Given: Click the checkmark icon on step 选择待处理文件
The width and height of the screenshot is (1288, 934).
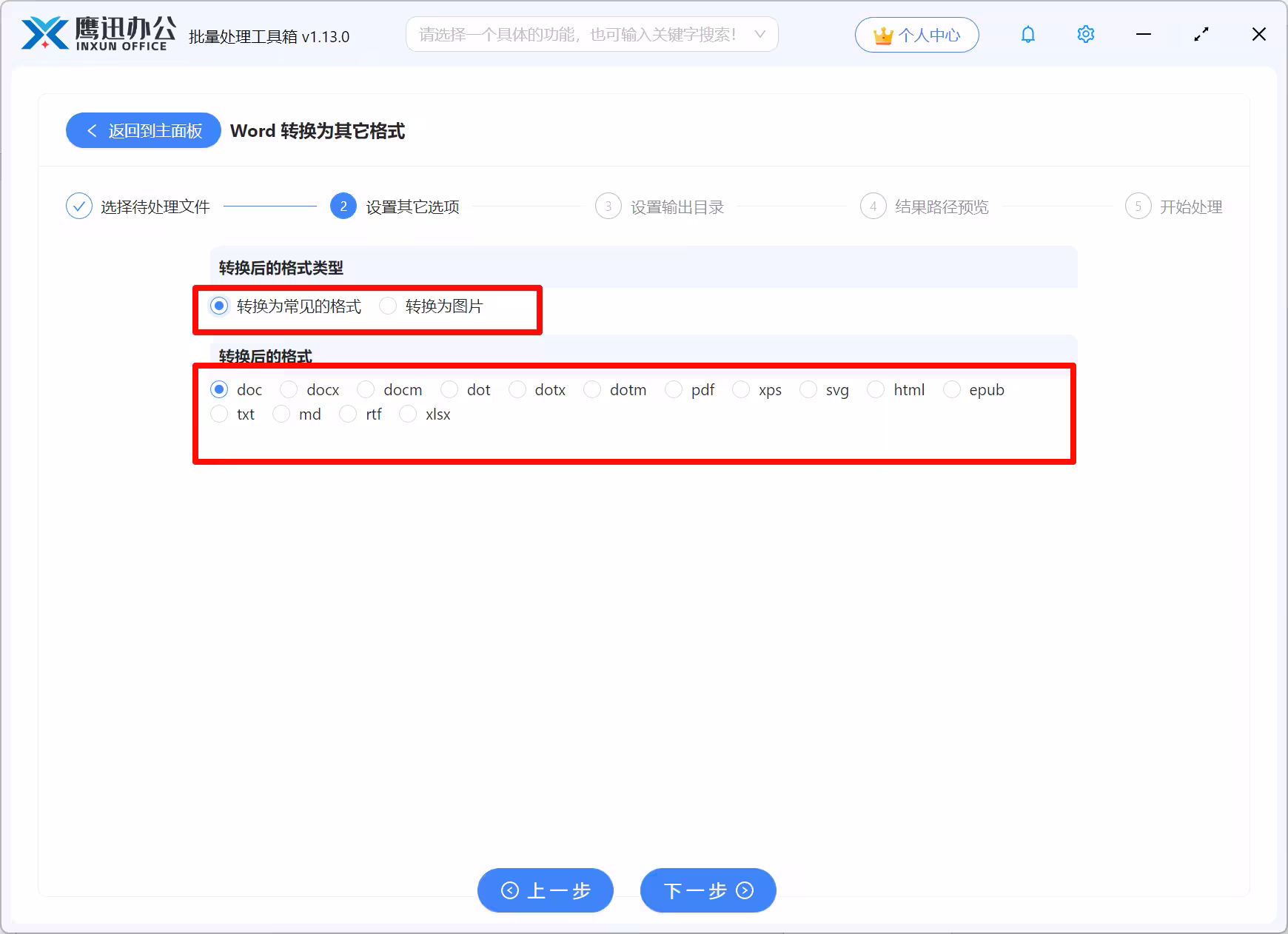Looking at the screenshot, I should [79, 206].
